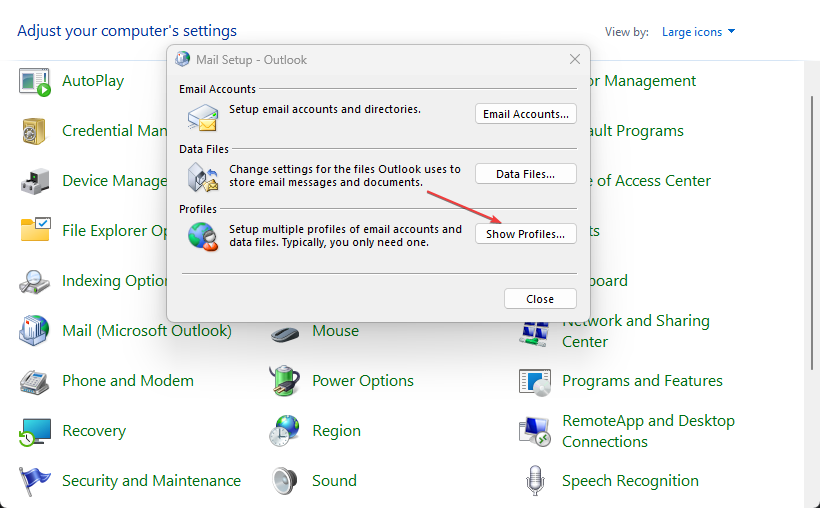Screen dimensions: 820x508
Task: Click the File Explorer Options folder icon
Action: (35, 230)
